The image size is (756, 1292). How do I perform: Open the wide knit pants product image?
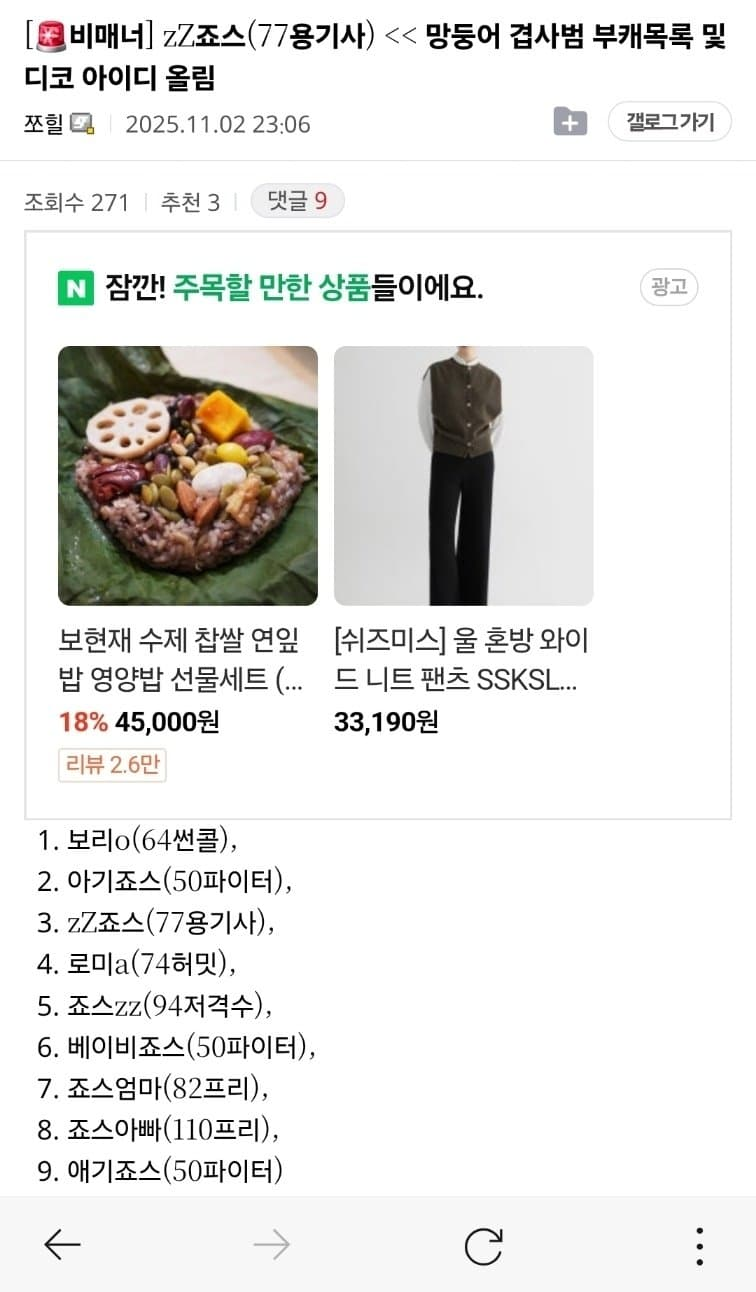[463, 476]
